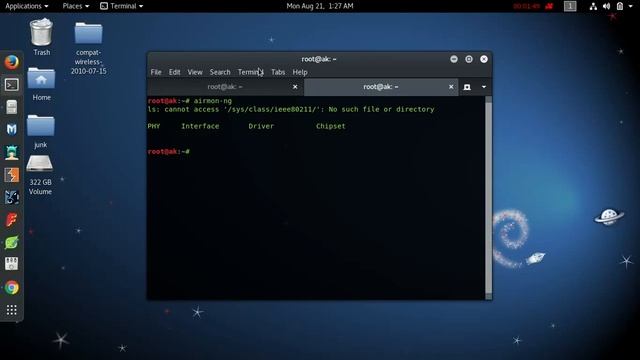Open the Trash desktop icon
640x360 pixels.
42,38
